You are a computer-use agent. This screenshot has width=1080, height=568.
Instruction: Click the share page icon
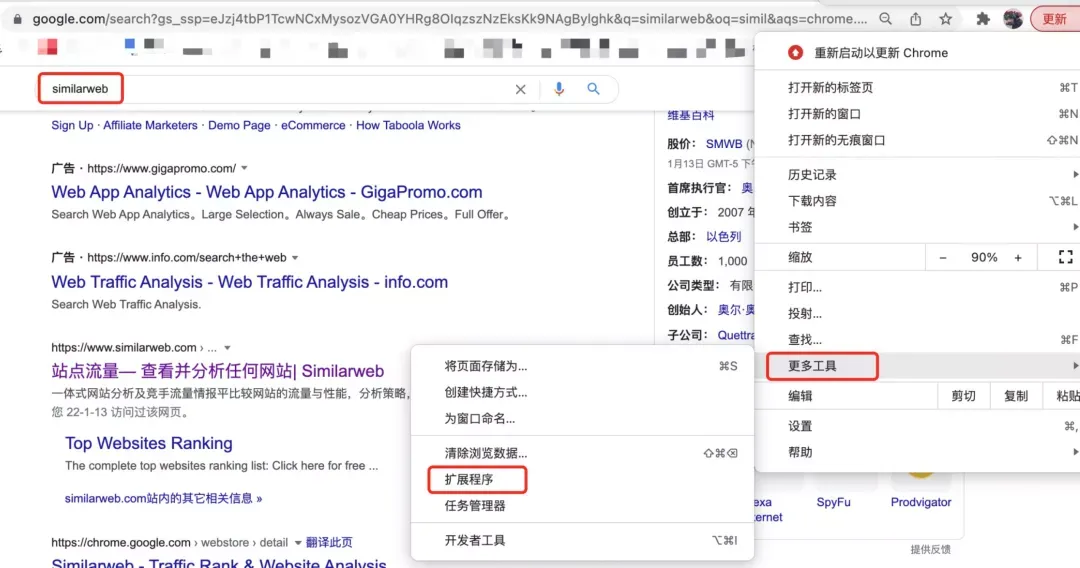coord(915,19)
